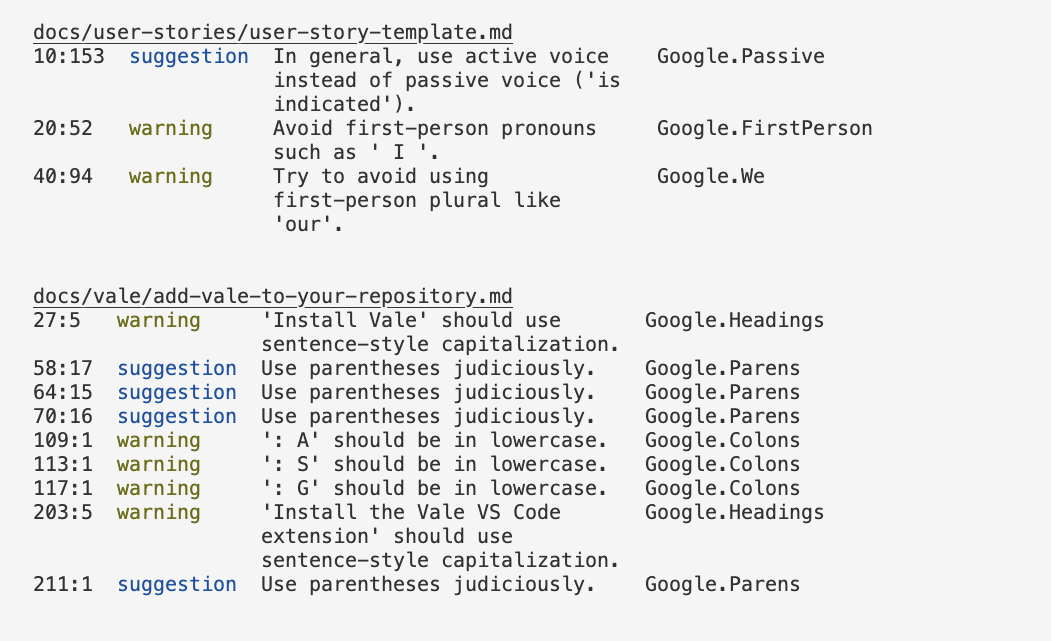Click the suggestion label on line 58:17
The image size is (1051, 641).
(x=177, y=369)
